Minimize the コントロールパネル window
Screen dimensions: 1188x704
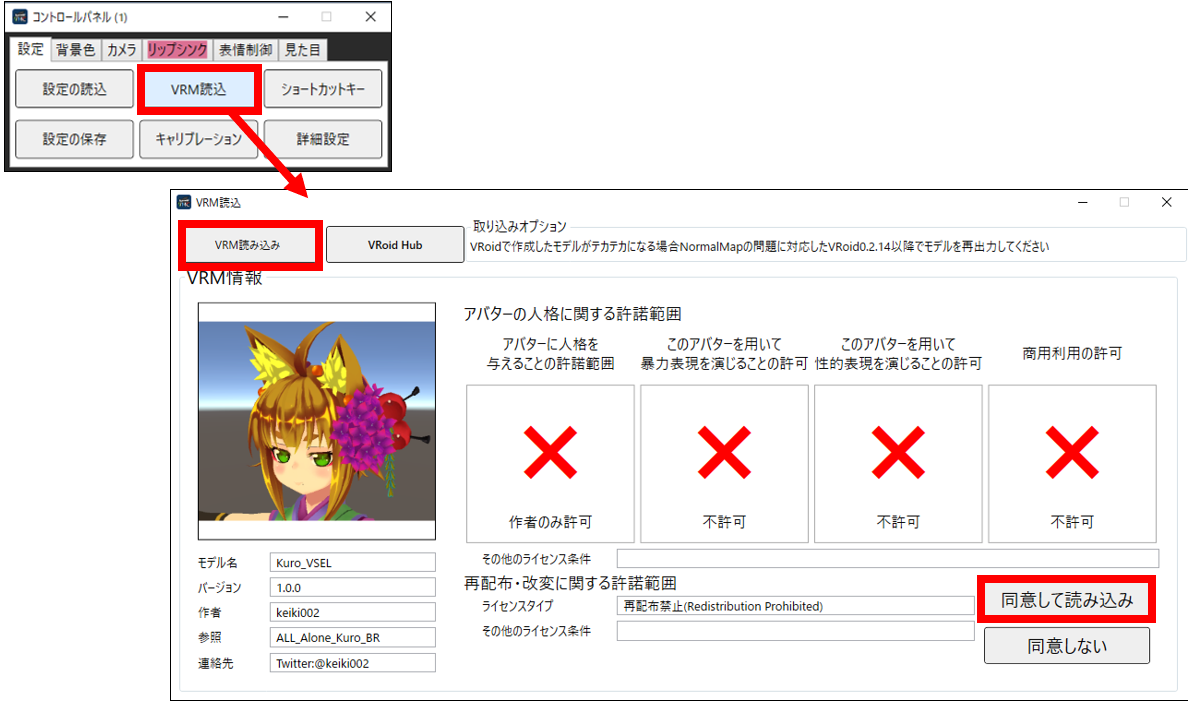(x=281, y=17)
